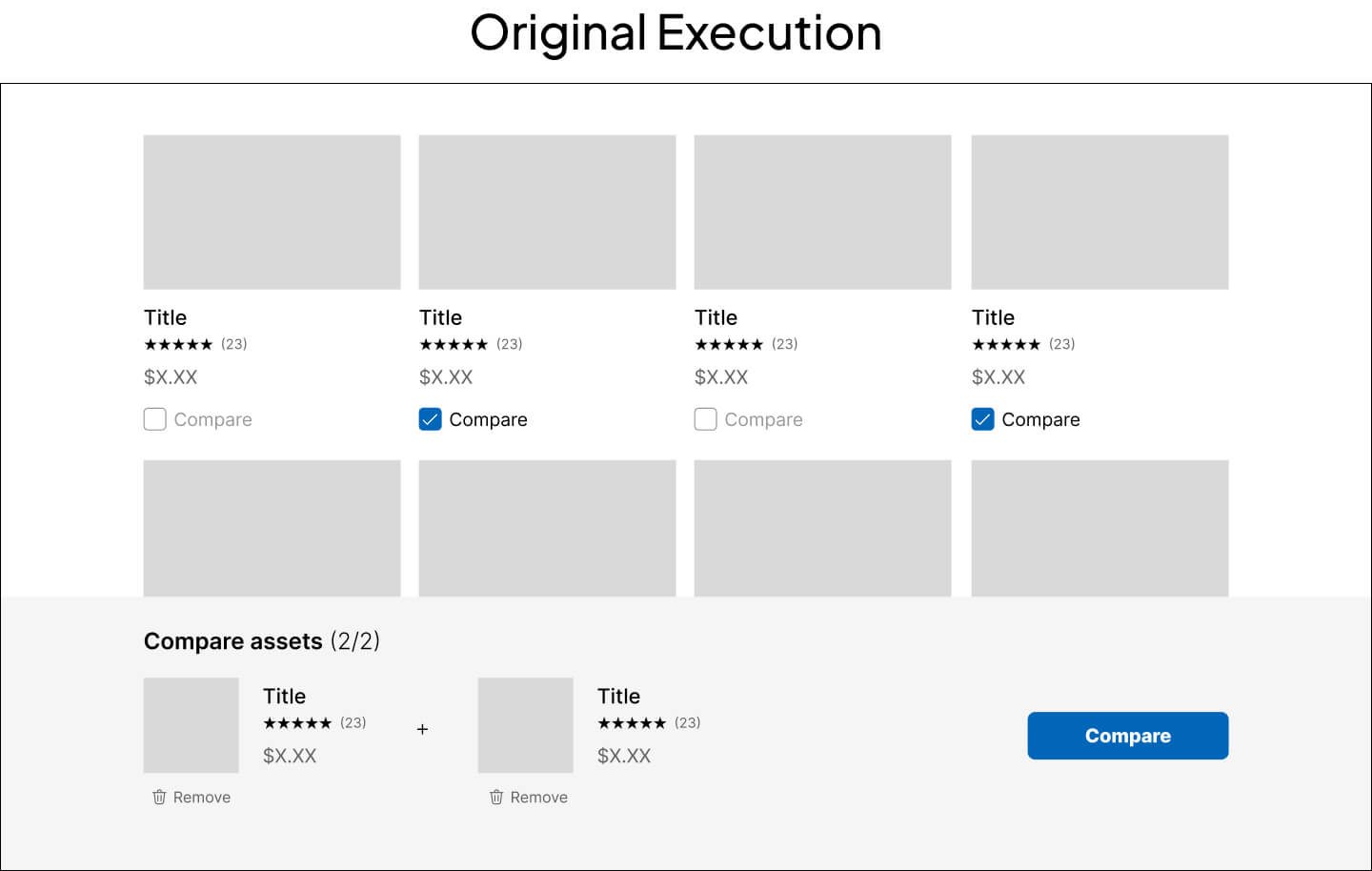The width and height of the screenshot is (1372, 871).
Task: Select last product image in second row
Action: tap(1100, 528)
